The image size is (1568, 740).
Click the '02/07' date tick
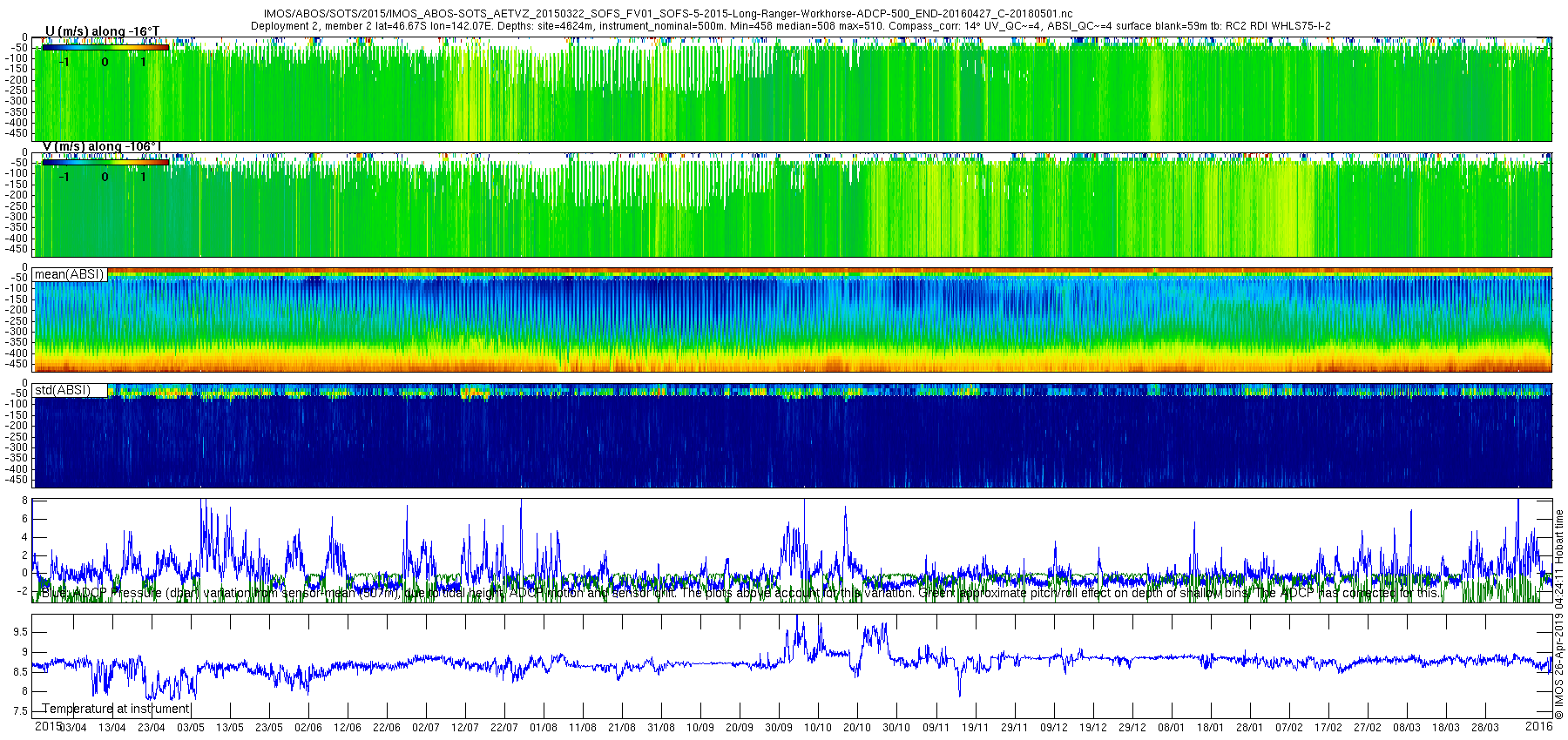pos(426,728)
